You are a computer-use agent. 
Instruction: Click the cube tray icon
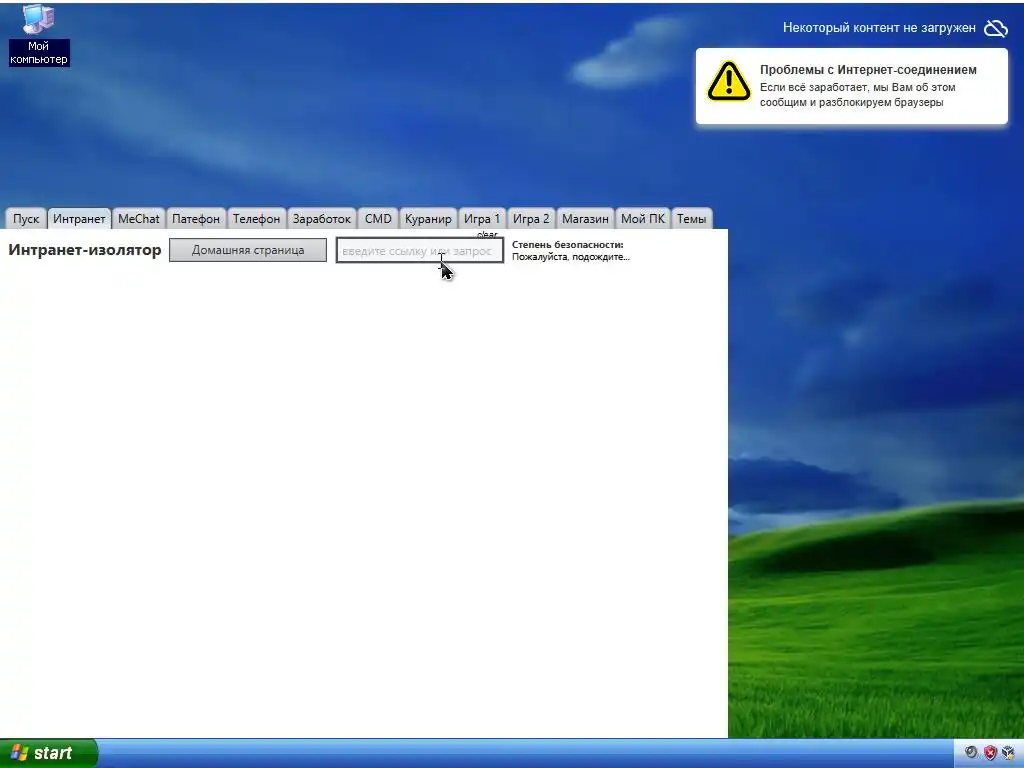click(x=1008, y=752)
